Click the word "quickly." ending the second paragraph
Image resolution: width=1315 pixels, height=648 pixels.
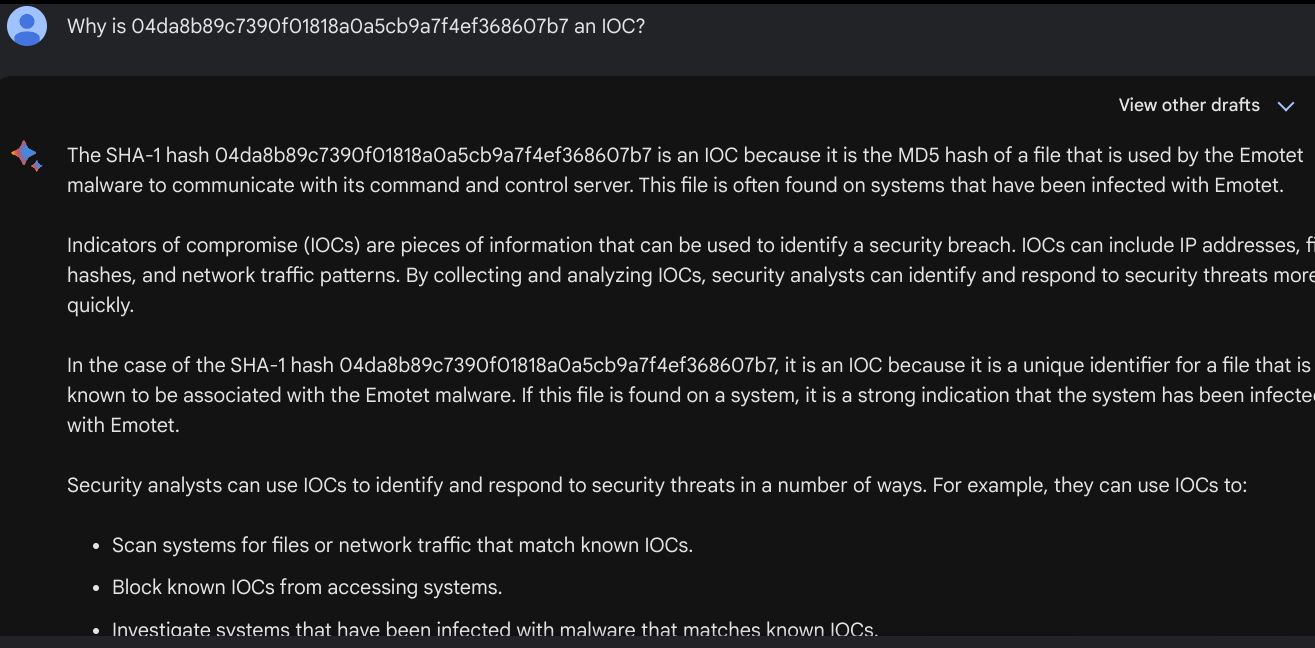[100, 305]
